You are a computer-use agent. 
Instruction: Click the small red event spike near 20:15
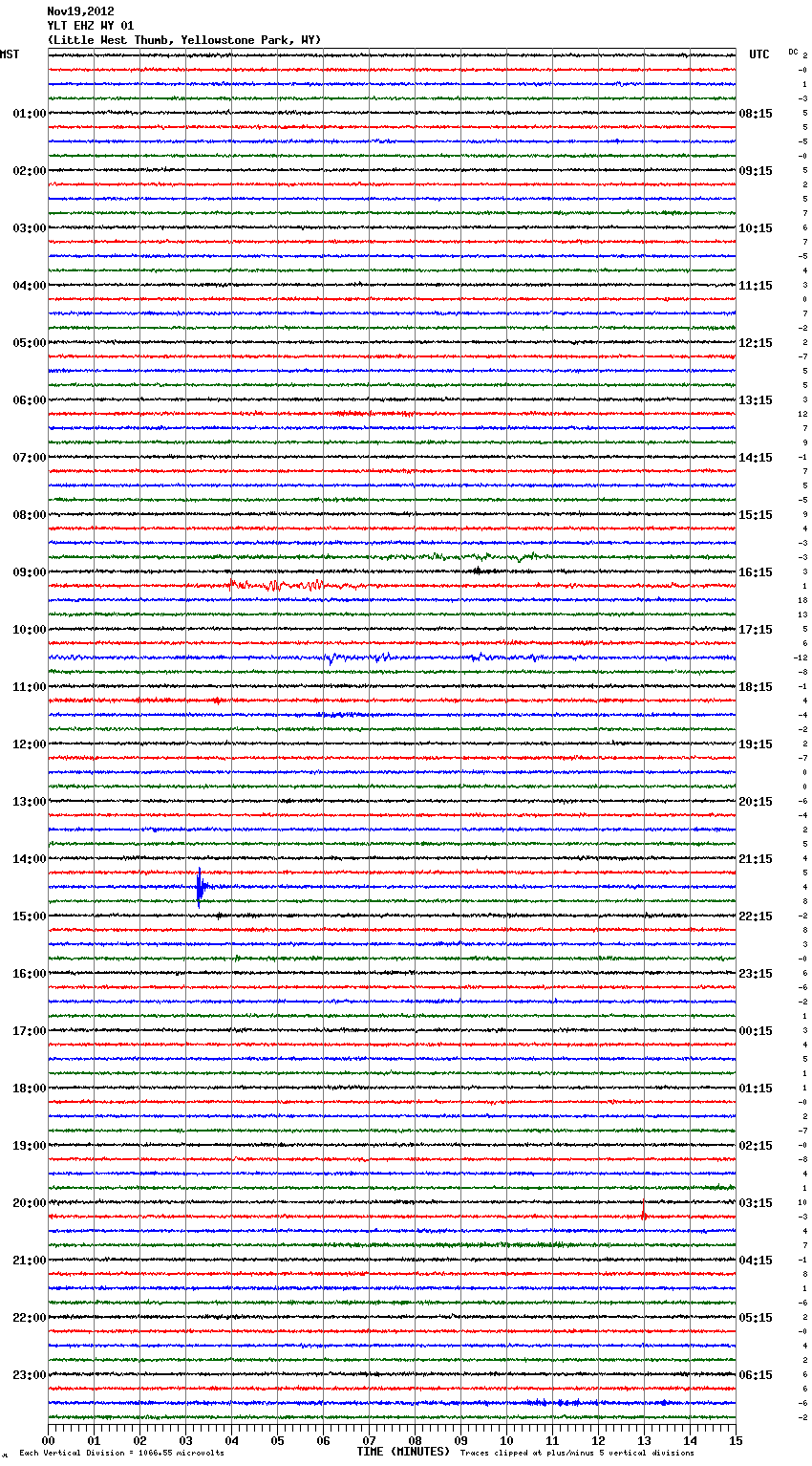[x=644, y=1216]
